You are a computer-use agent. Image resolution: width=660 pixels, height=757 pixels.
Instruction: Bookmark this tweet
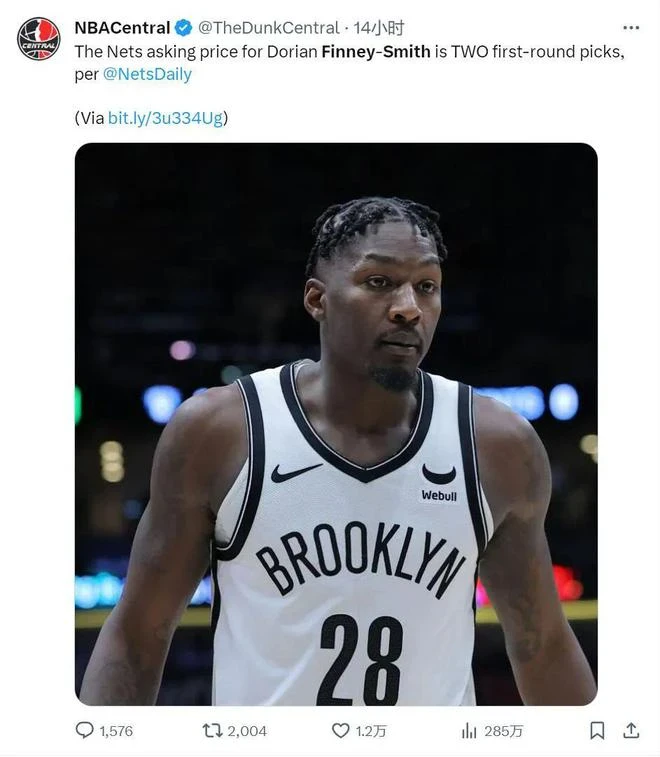(597, 730)
